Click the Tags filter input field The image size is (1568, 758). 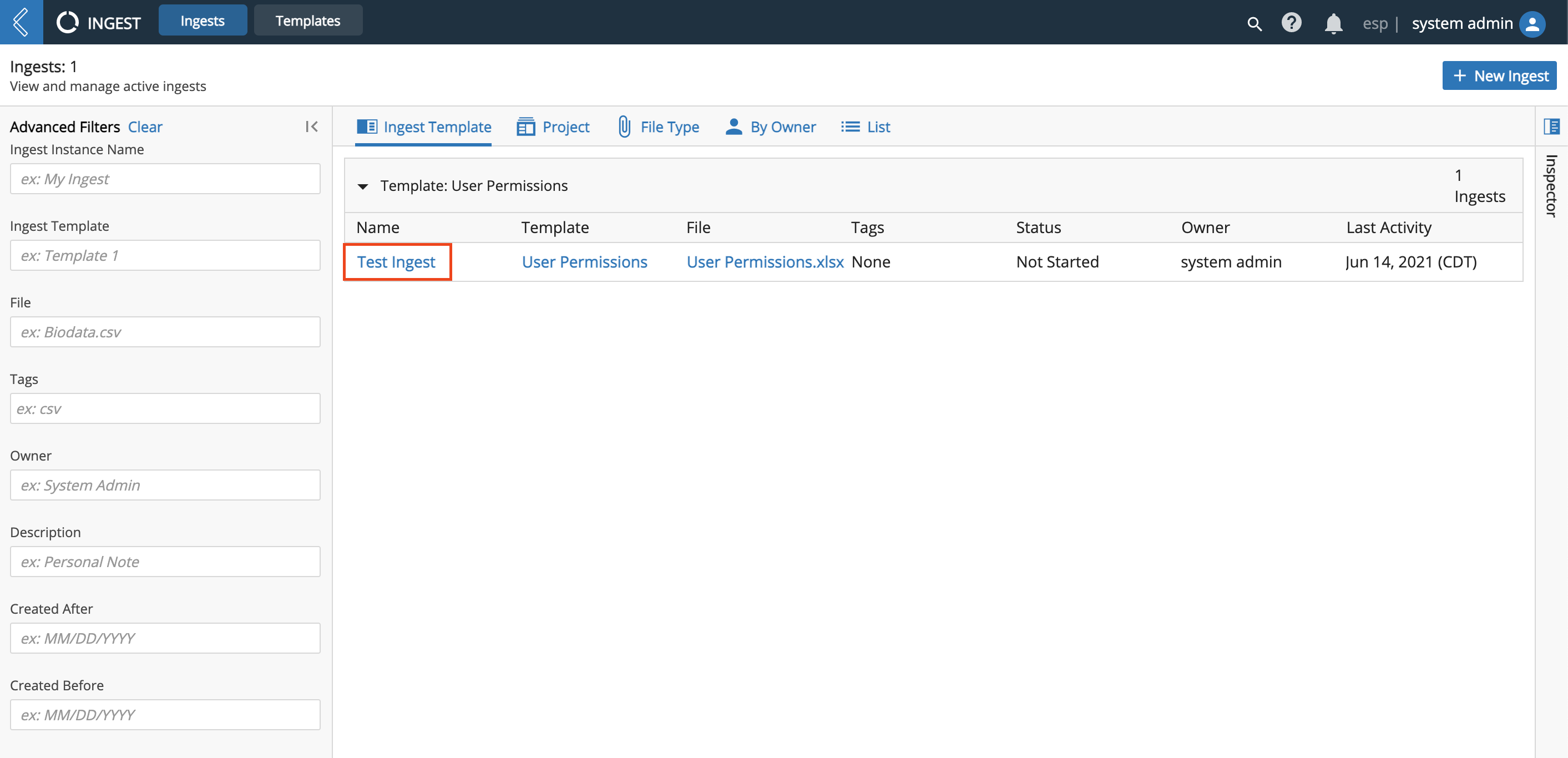tap(165, 408)
